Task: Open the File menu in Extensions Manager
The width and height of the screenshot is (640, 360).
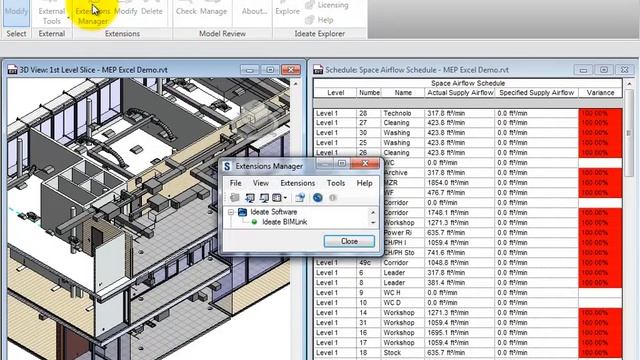Action: click(x=236, y=183)
